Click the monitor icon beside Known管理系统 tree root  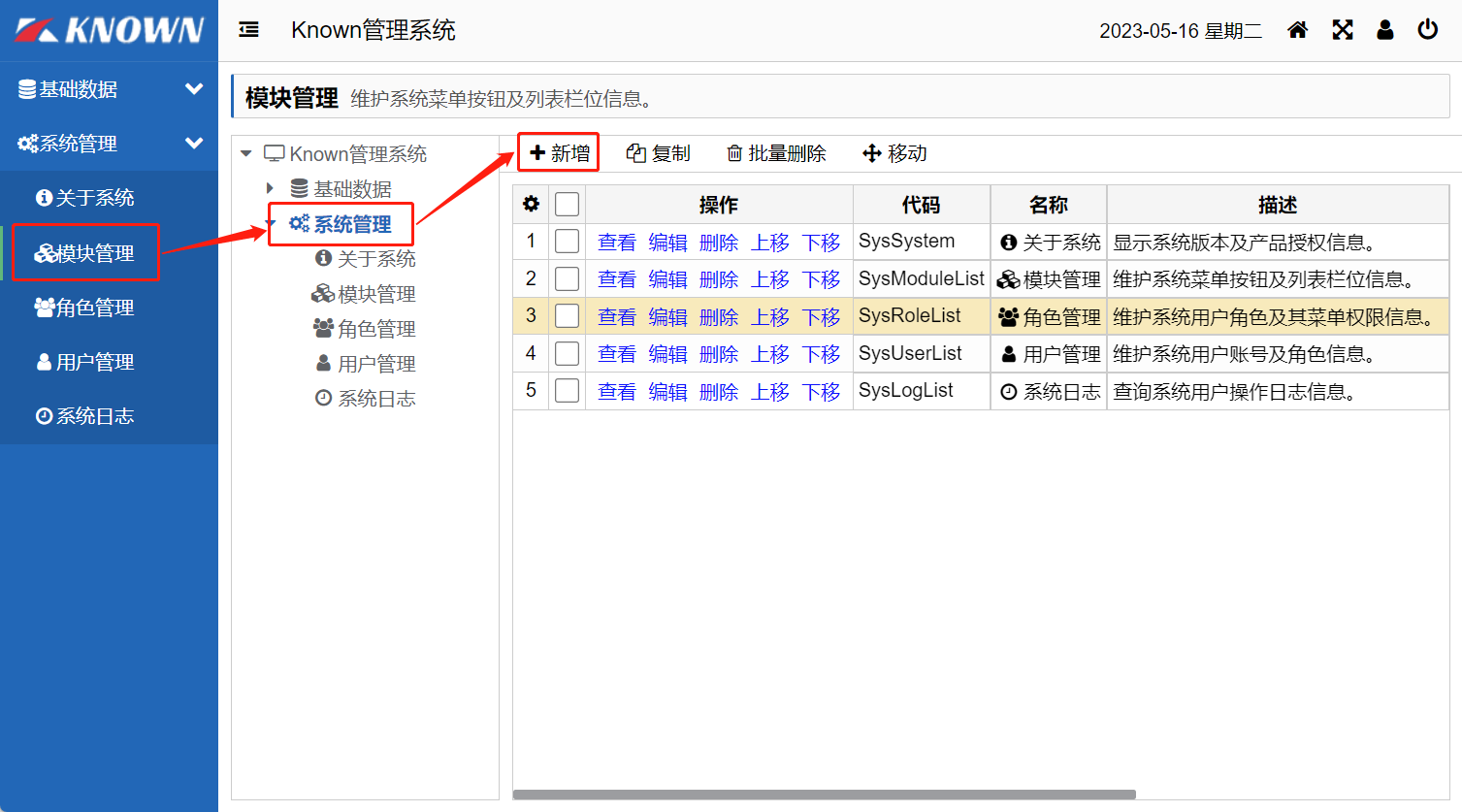(275, 153)
